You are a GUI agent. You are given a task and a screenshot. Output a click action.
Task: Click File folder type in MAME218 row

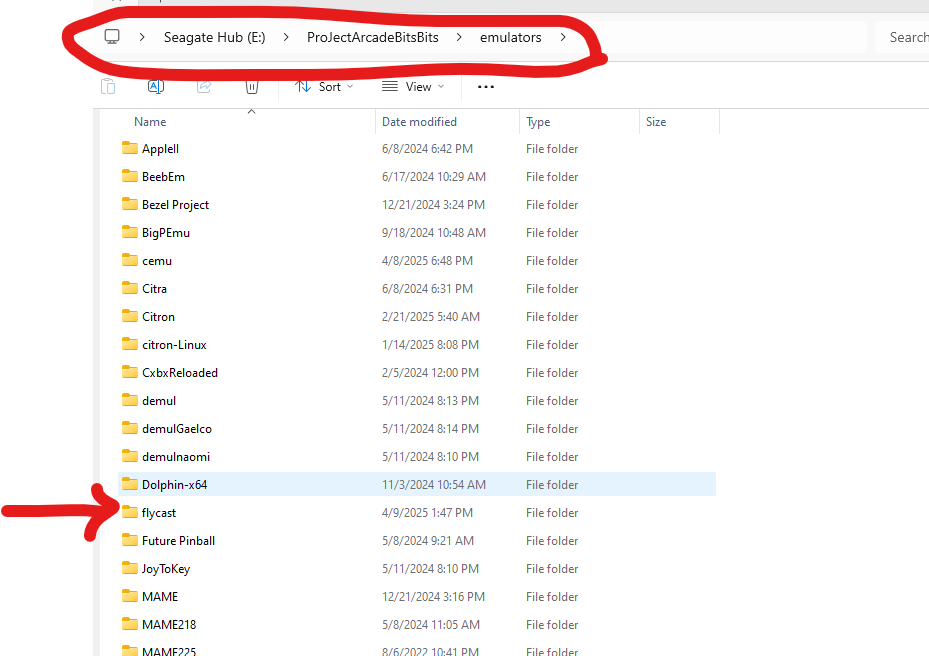552,625
